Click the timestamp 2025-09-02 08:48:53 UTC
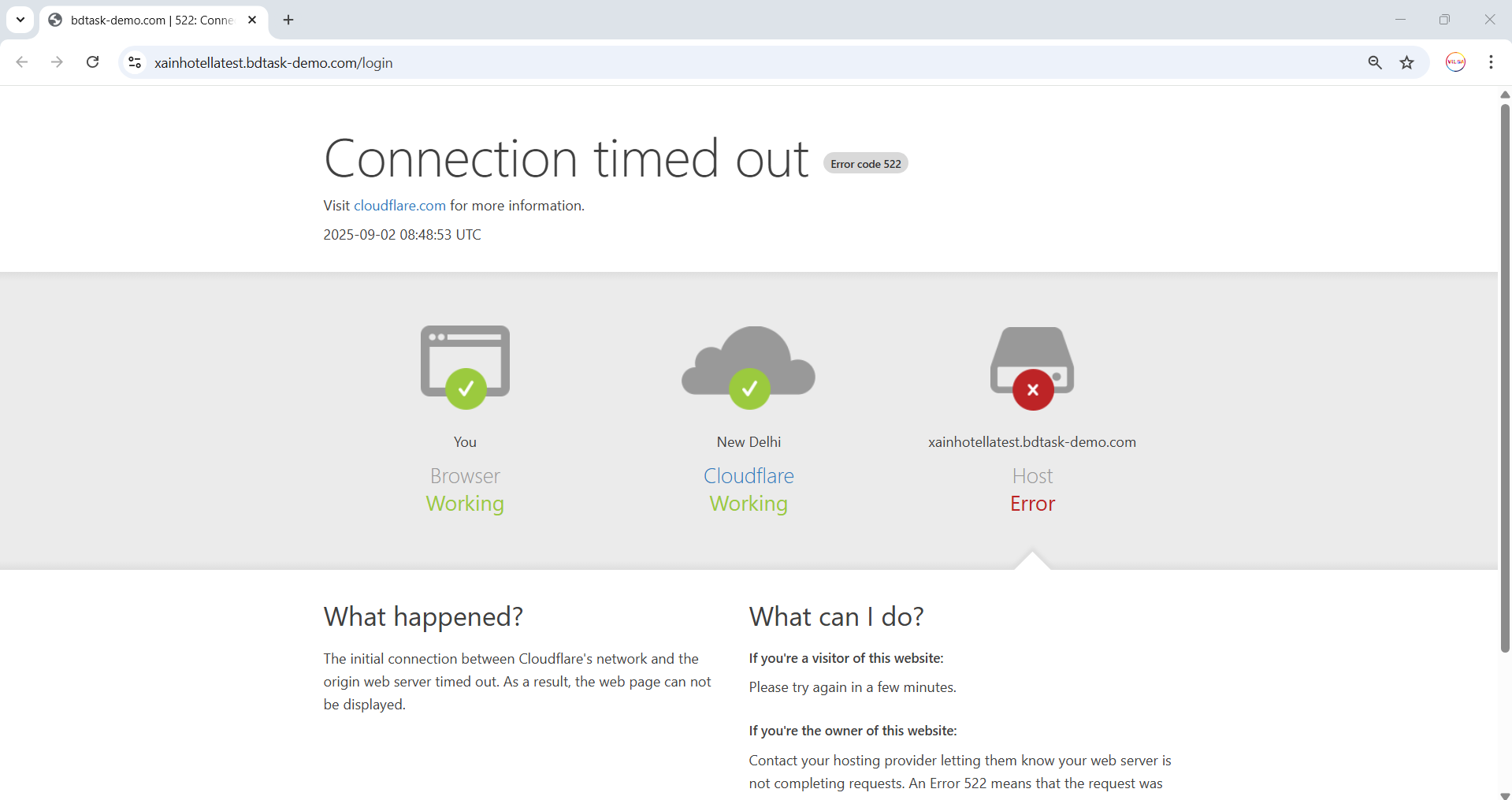The image size is (1512, 800). click(402, 235)
